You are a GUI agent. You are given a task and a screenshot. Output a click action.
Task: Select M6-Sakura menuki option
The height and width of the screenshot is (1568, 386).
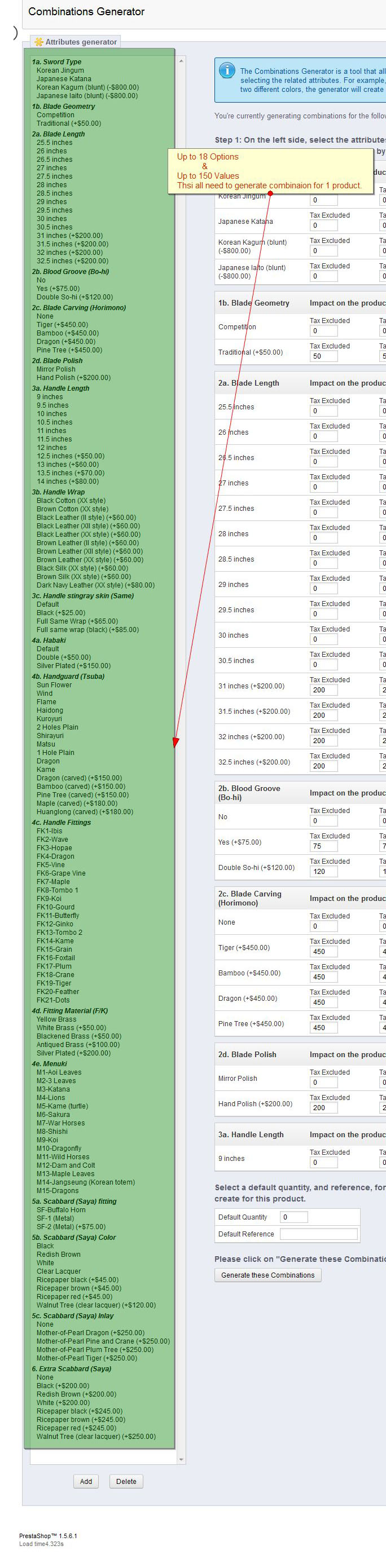pos(53,1115)
